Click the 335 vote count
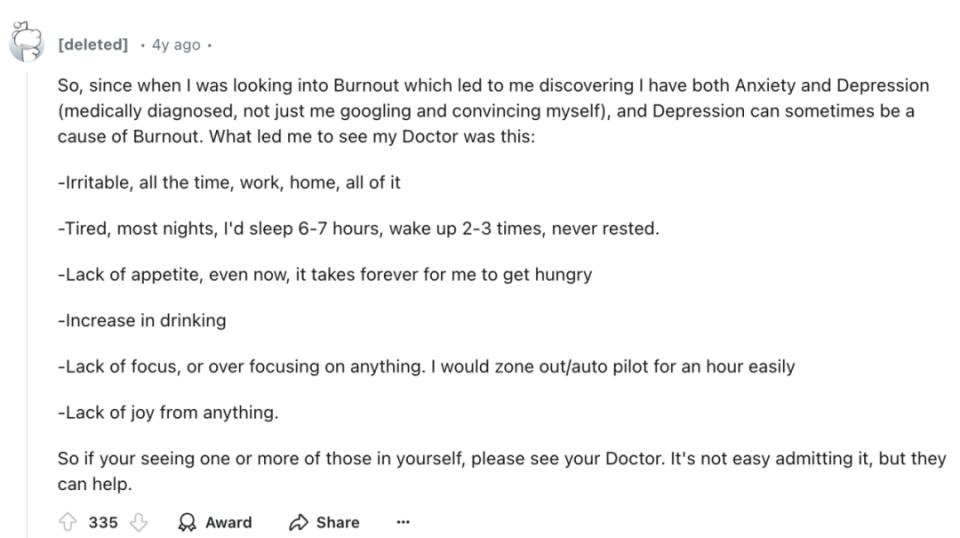The height and width of the screenshot is (538, 960). pos(103,522)
